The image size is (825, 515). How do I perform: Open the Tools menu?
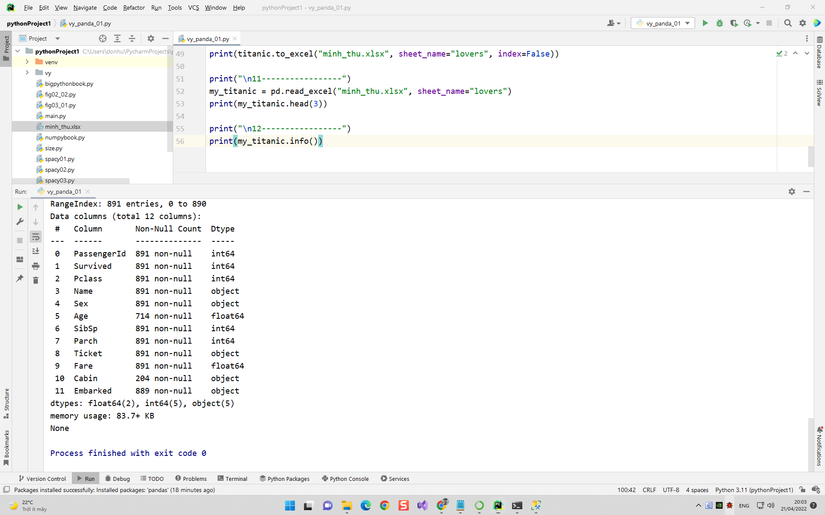(175, 8)
